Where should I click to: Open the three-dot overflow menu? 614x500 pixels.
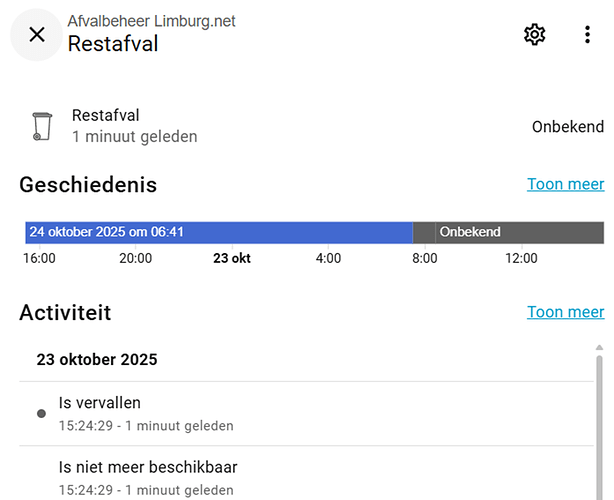[x=587, y=35]
